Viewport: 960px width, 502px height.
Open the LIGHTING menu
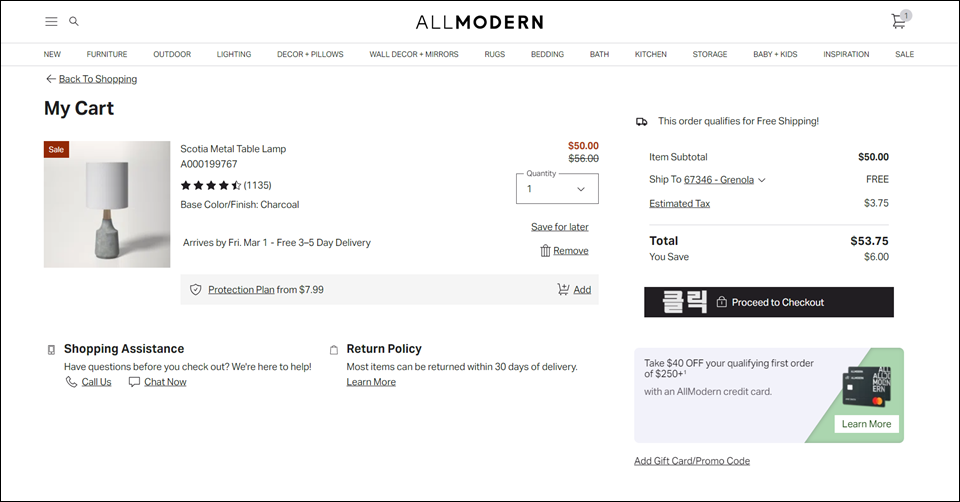[234, 54]
